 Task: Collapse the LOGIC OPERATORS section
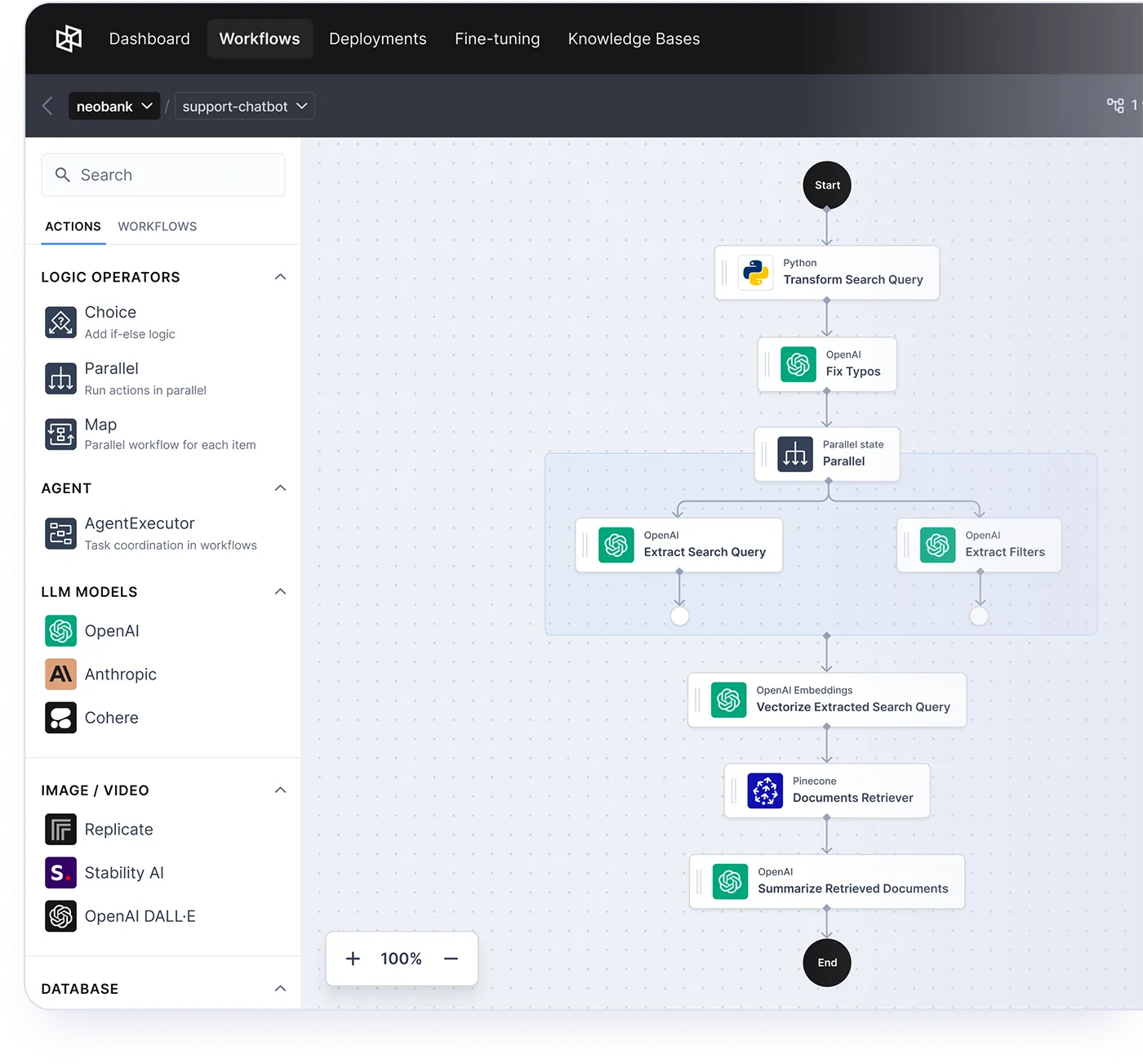click(280, 277)
